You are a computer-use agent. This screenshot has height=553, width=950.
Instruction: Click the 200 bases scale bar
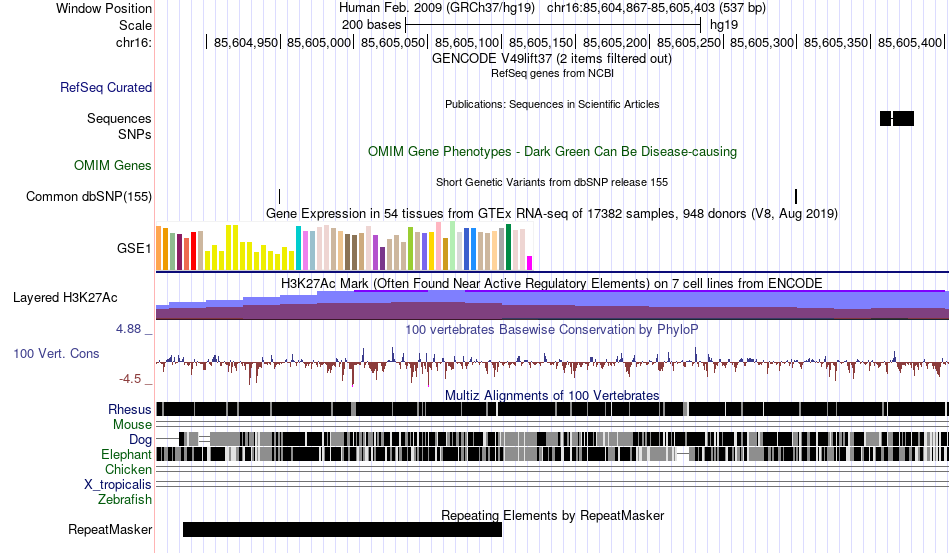[x=553, y=25]
